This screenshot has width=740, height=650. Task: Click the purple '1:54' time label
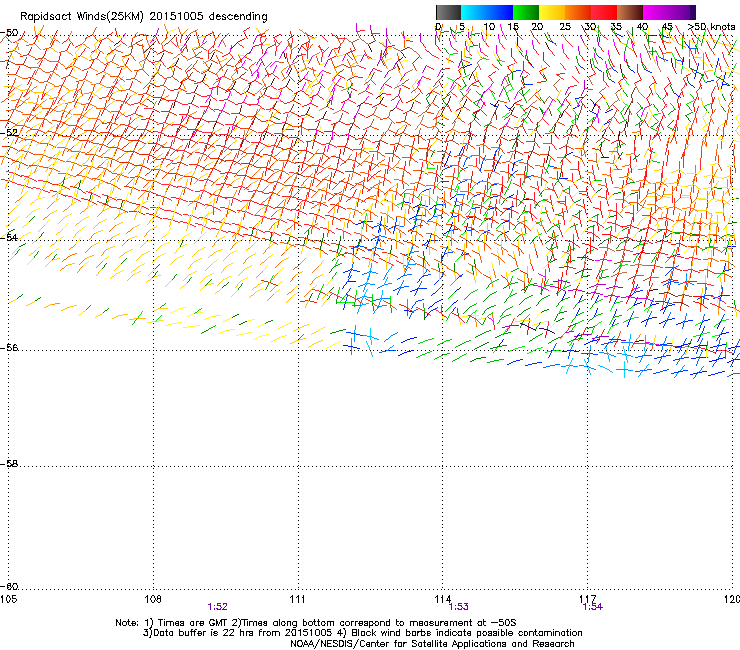click(593, 607)
